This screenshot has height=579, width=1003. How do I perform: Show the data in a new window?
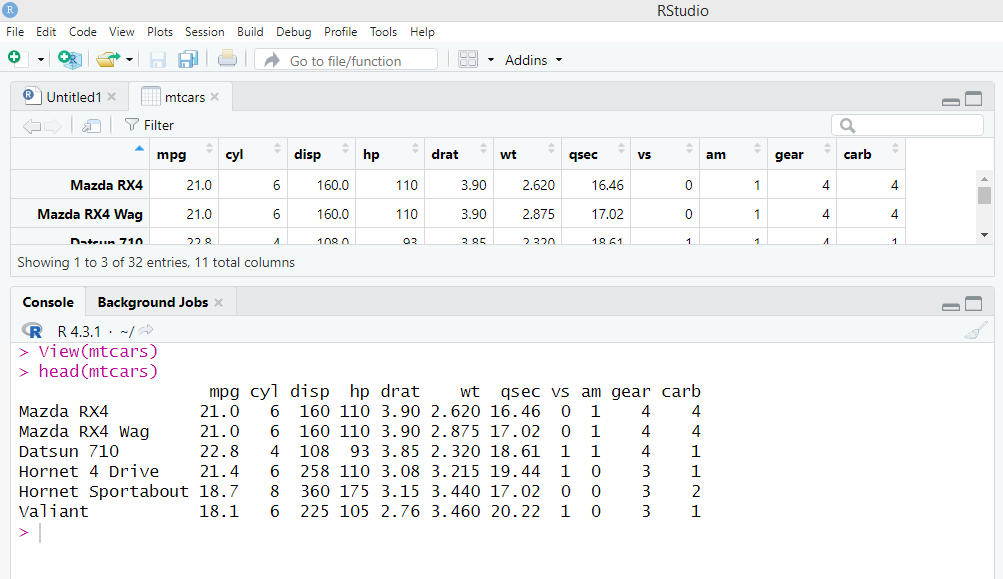pyautogui.click(x=91, y=125)
